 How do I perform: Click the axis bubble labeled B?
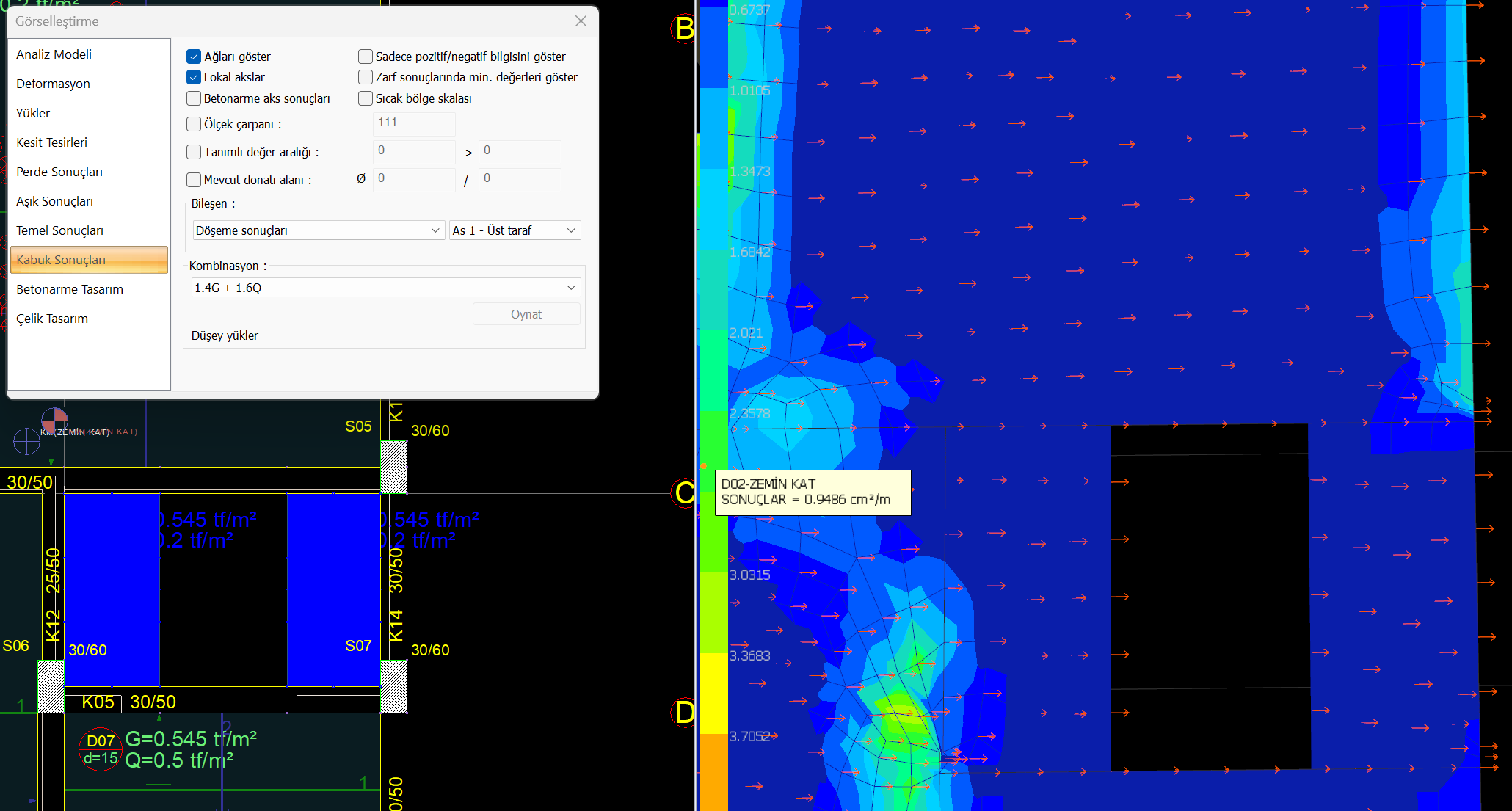pos(683,29)
